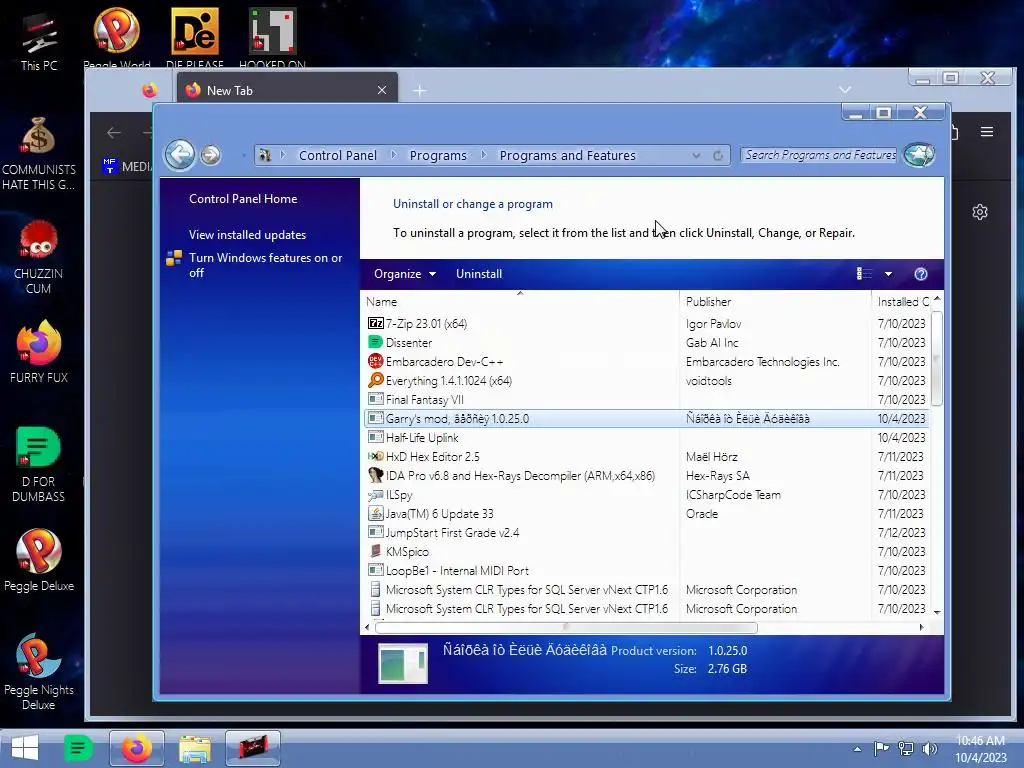
Task: Click Firefox icon in taskbar
Action: (136, 748)
